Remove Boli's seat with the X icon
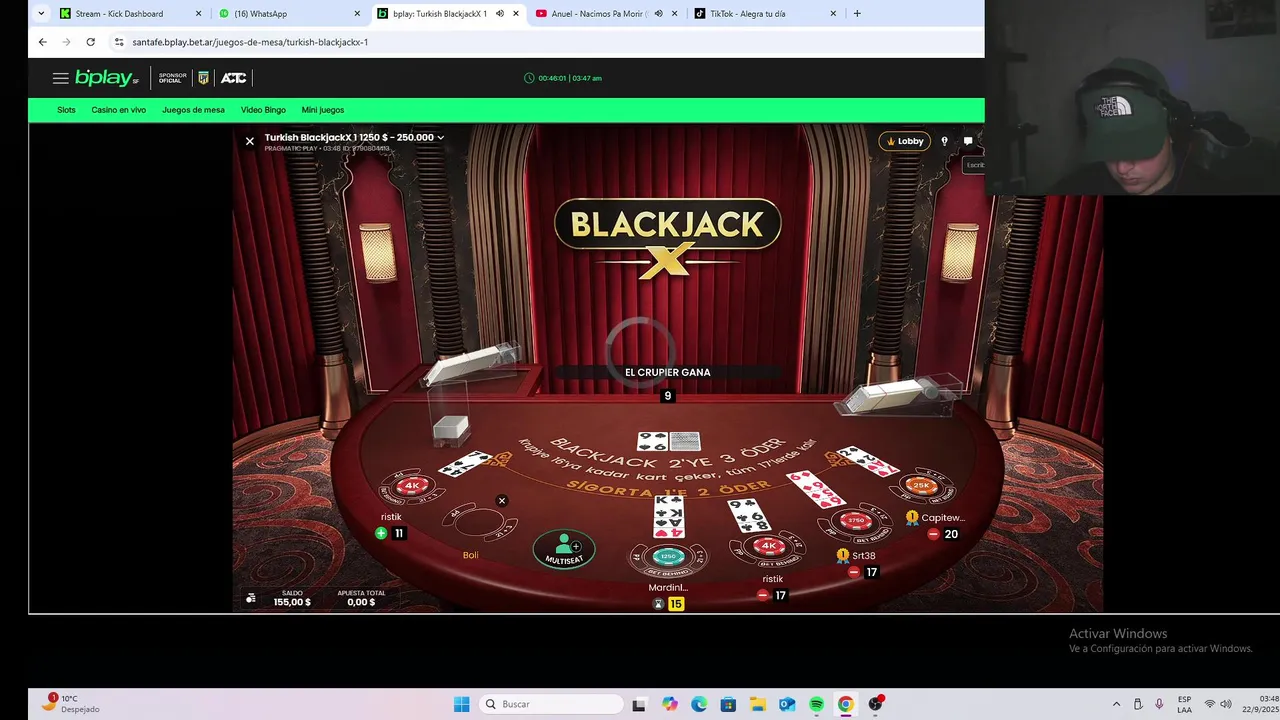Screen dimensions: 1280x720 pos(502,501)
